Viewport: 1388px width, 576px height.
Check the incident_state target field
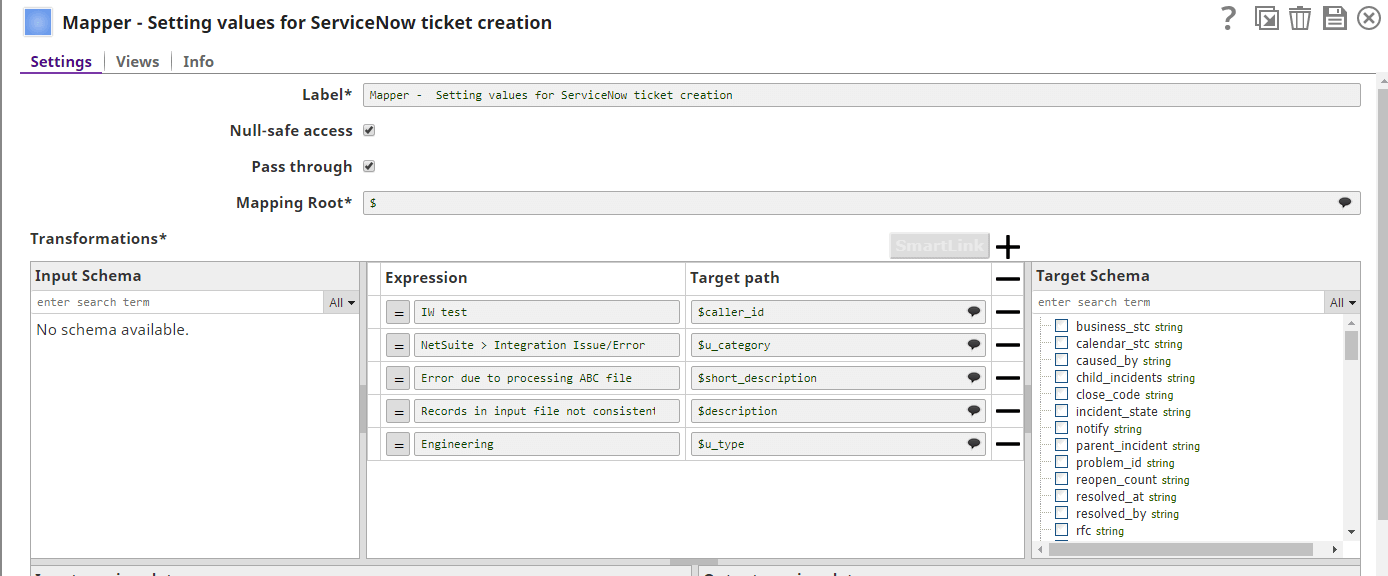[1062, 411]
